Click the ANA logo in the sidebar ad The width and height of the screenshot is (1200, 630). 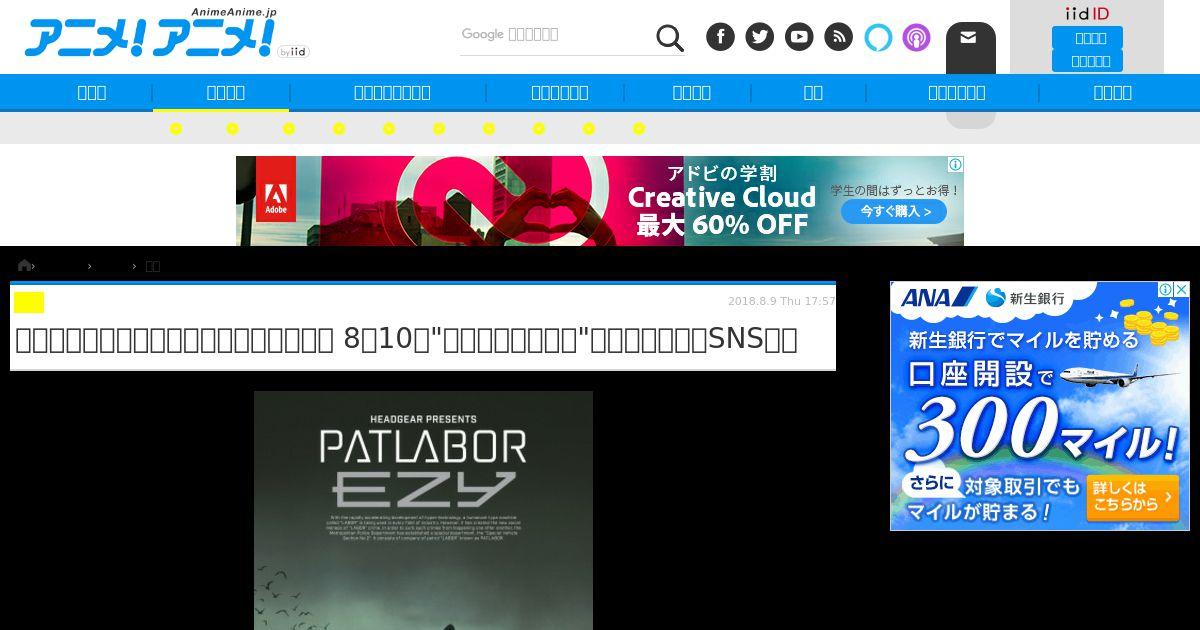tap(938, 297)
